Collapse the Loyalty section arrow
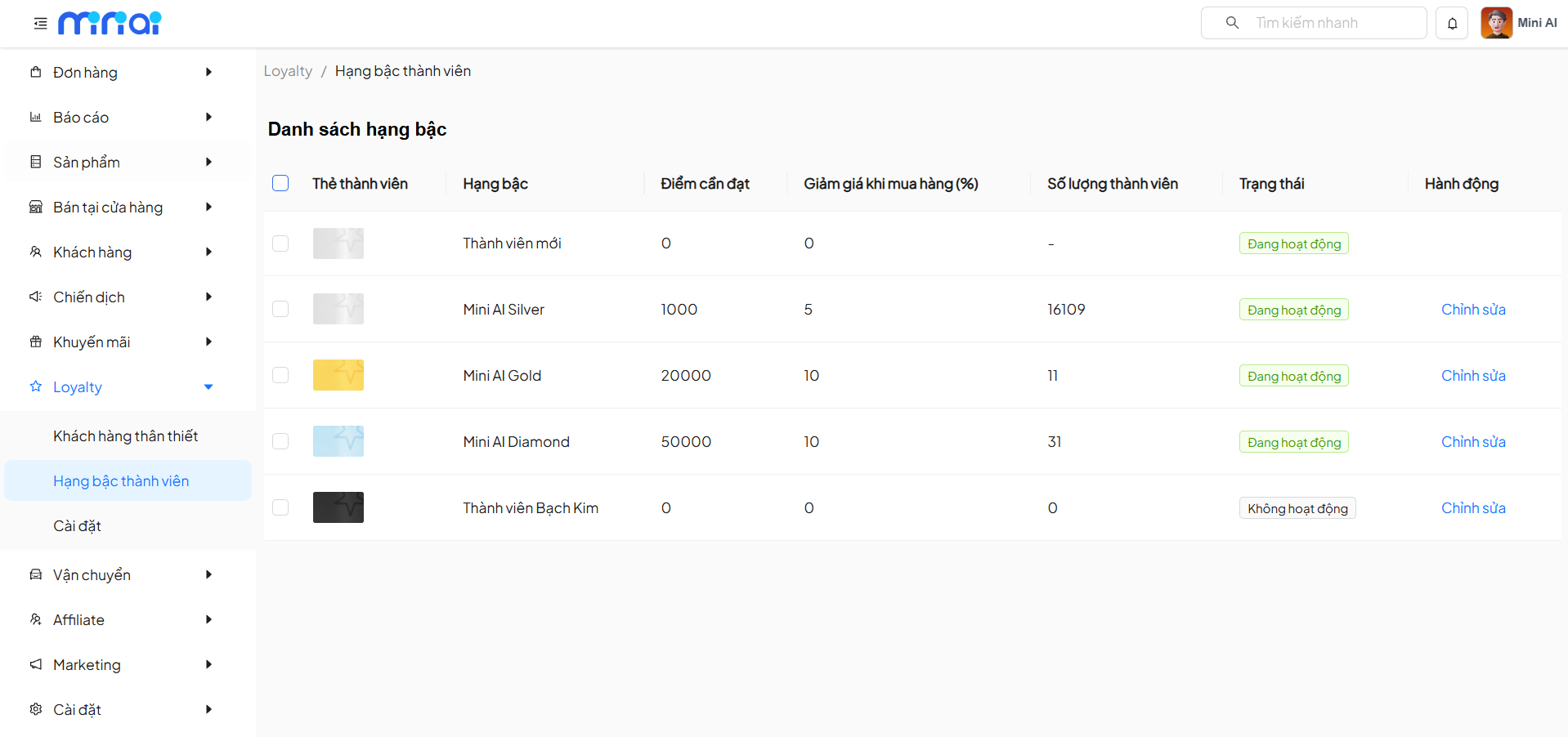The width and height of the screenshot is (1568, 737). point(208,386)
